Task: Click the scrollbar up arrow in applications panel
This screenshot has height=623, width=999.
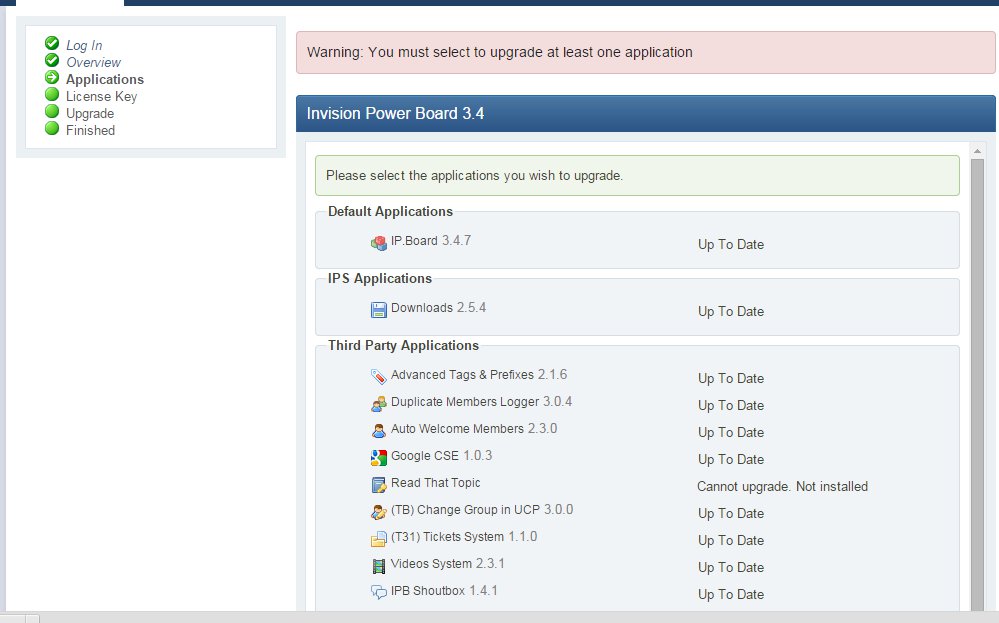Action: click(978, 151)
